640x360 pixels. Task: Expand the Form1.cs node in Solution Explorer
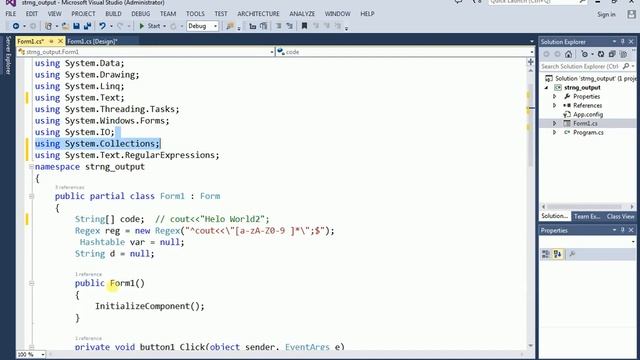click(554, 123)
